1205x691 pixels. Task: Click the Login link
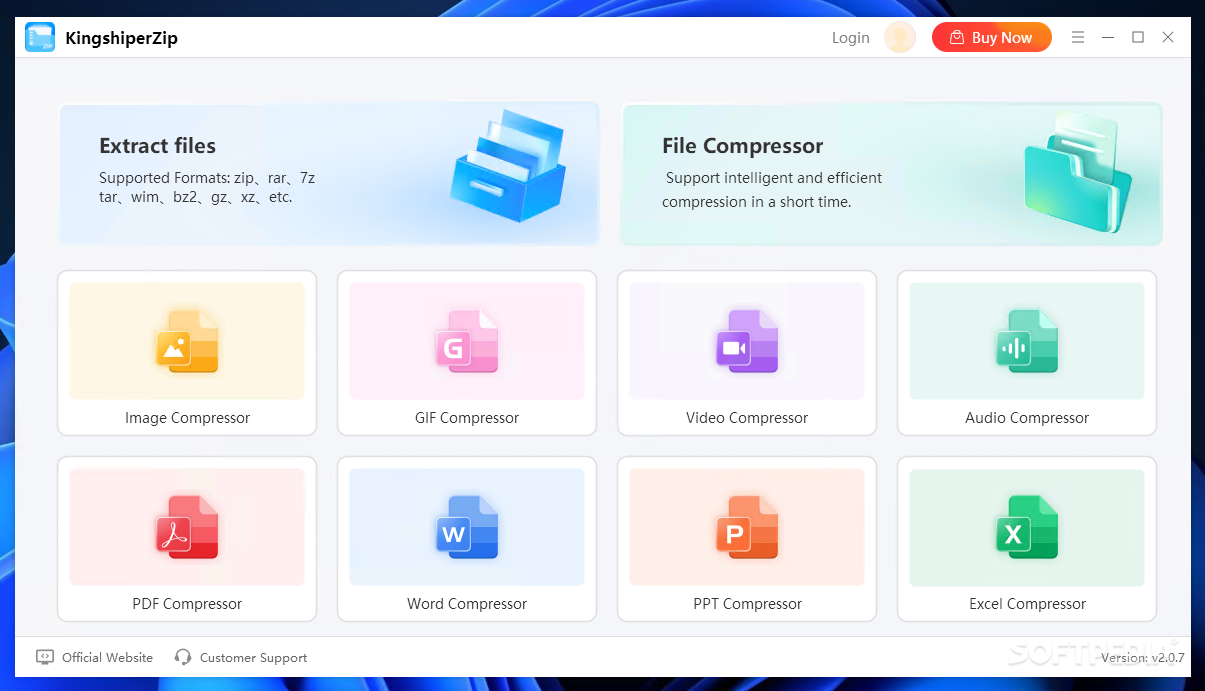tap(851, 38)
